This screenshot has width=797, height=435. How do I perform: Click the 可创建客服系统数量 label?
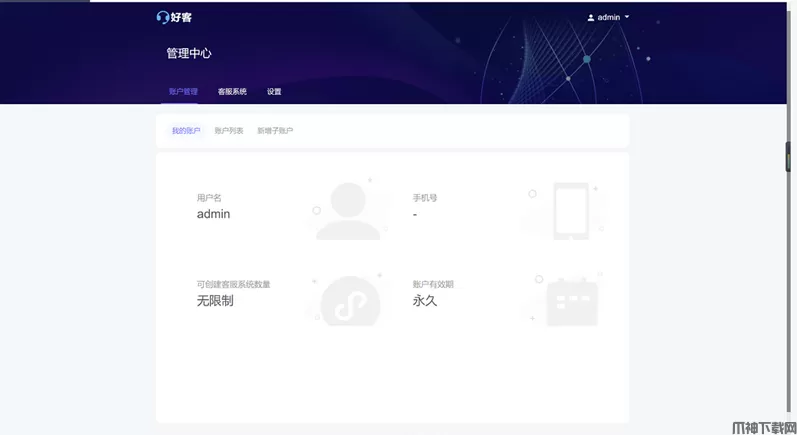234,284
